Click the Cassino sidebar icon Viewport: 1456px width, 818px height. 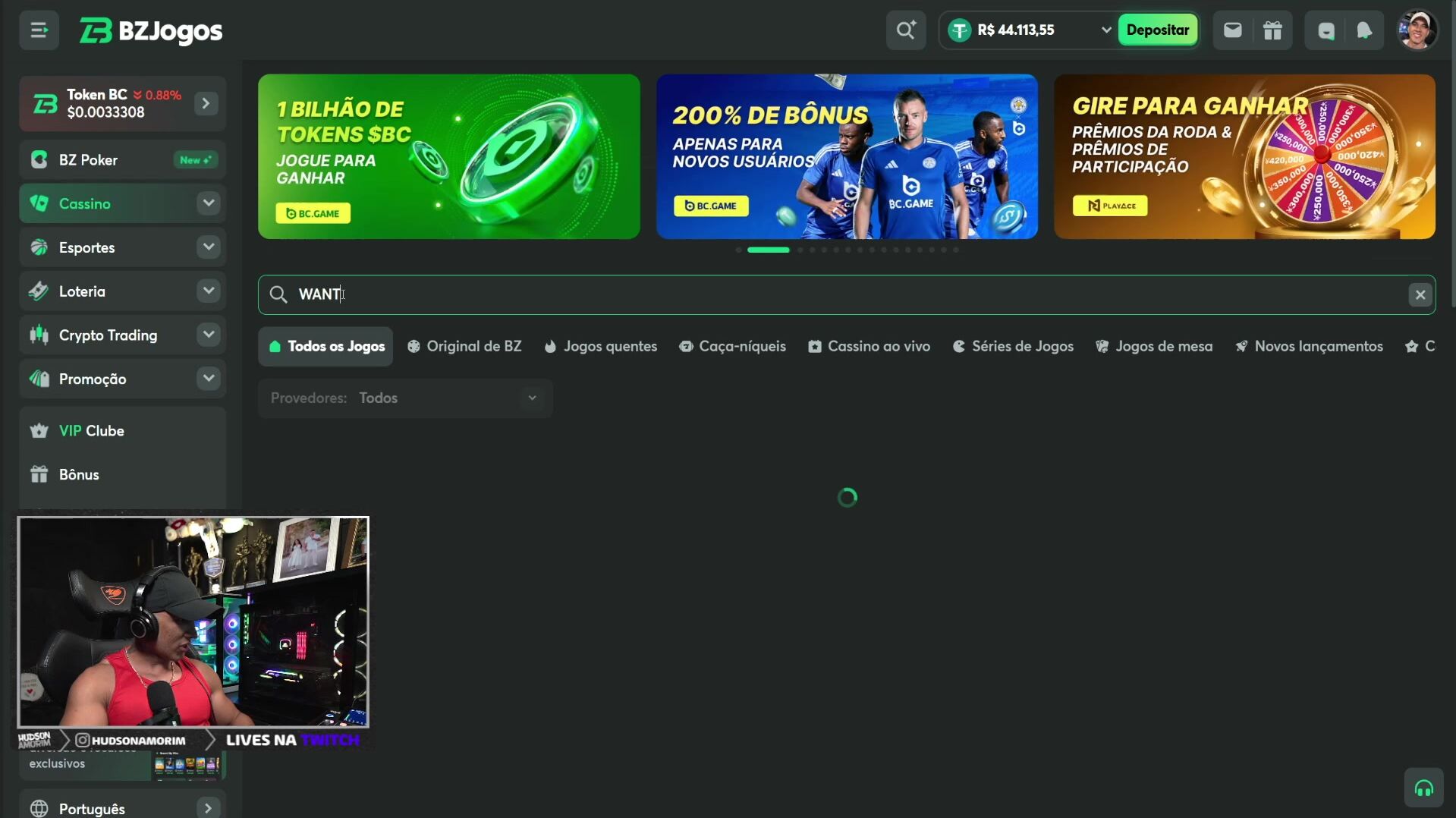[39, 203]
